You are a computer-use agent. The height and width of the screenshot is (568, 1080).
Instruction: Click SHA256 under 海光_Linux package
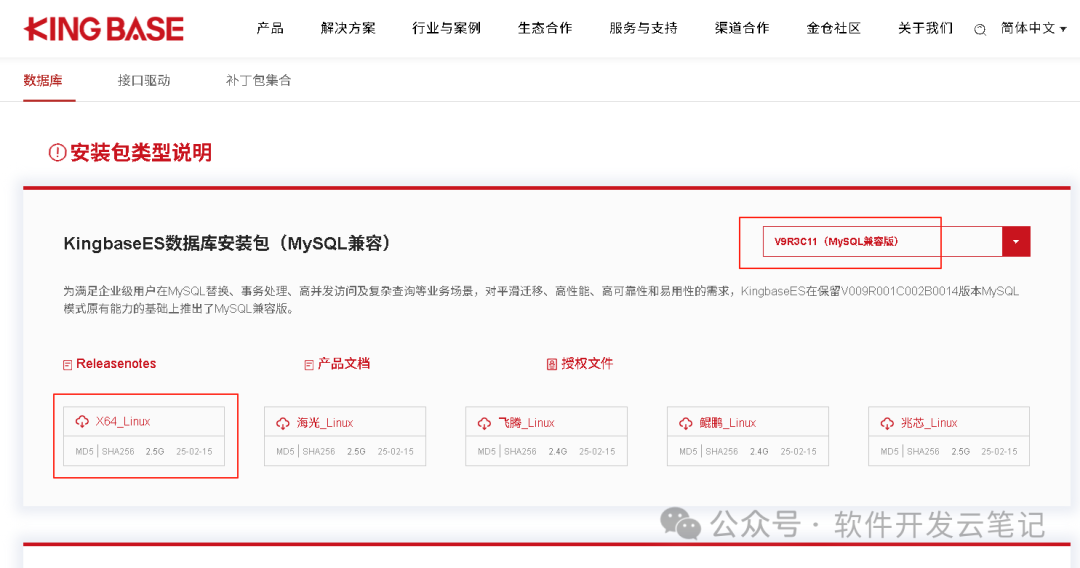tap(319, 452)
